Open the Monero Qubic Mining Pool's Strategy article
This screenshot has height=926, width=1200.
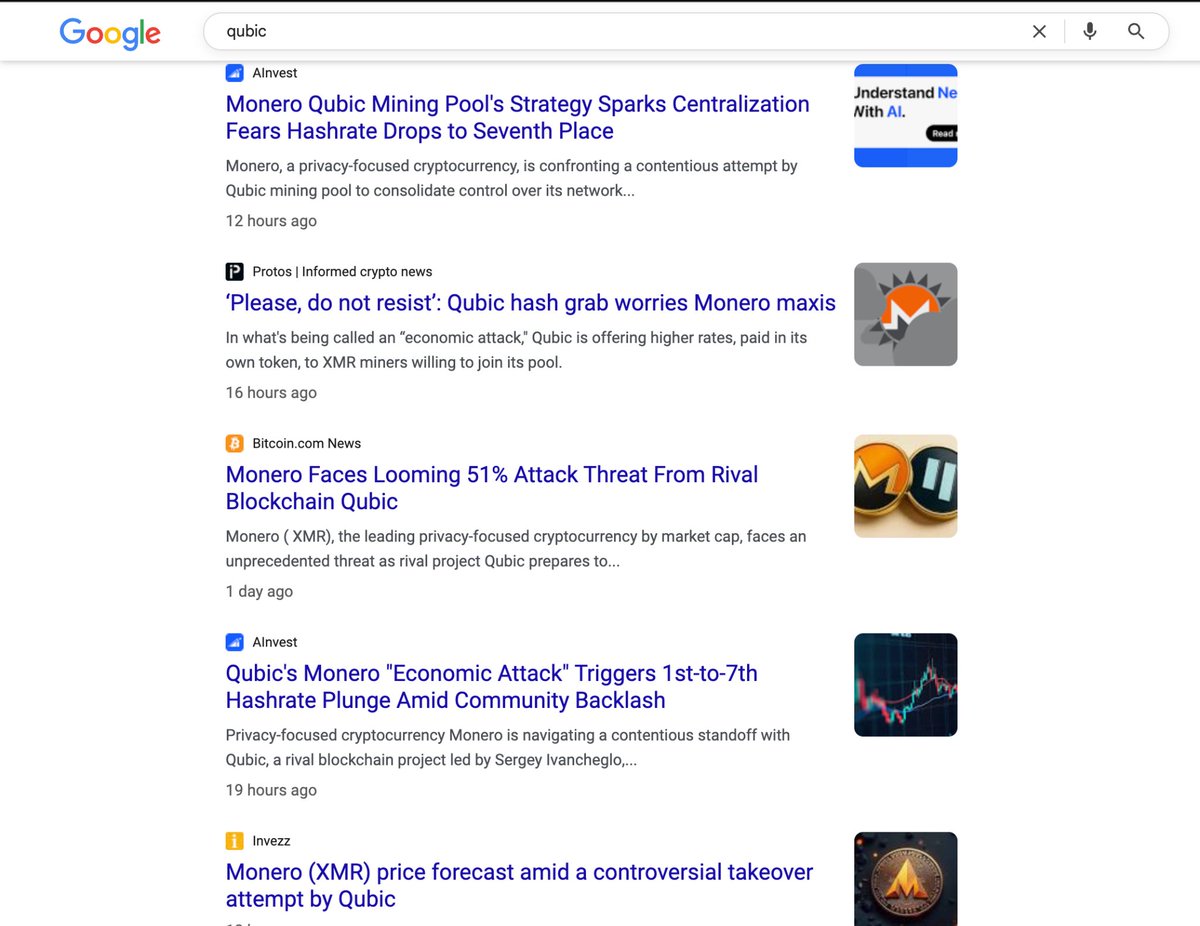click(518, 117)
